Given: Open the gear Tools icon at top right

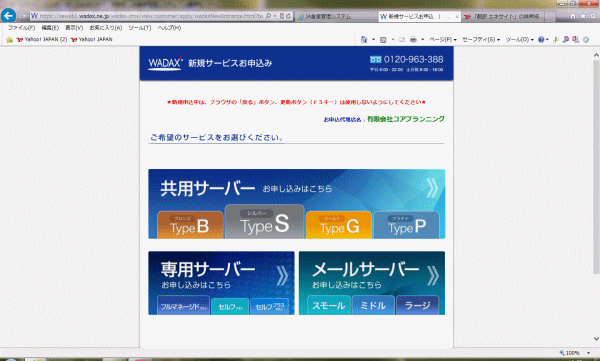Looking at the screenshot, I should (594, 16).
